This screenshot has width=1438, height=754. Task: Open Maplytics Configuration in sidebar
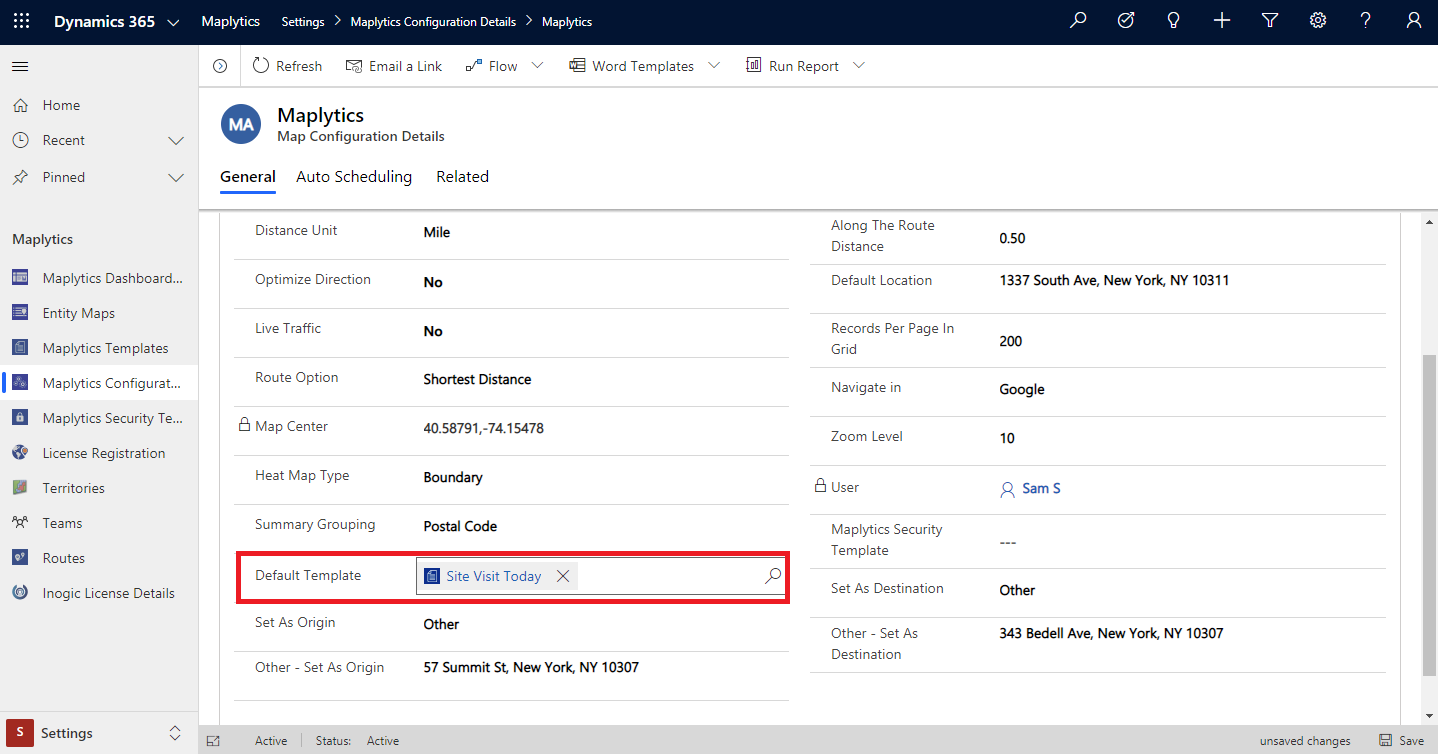point(99,383)
